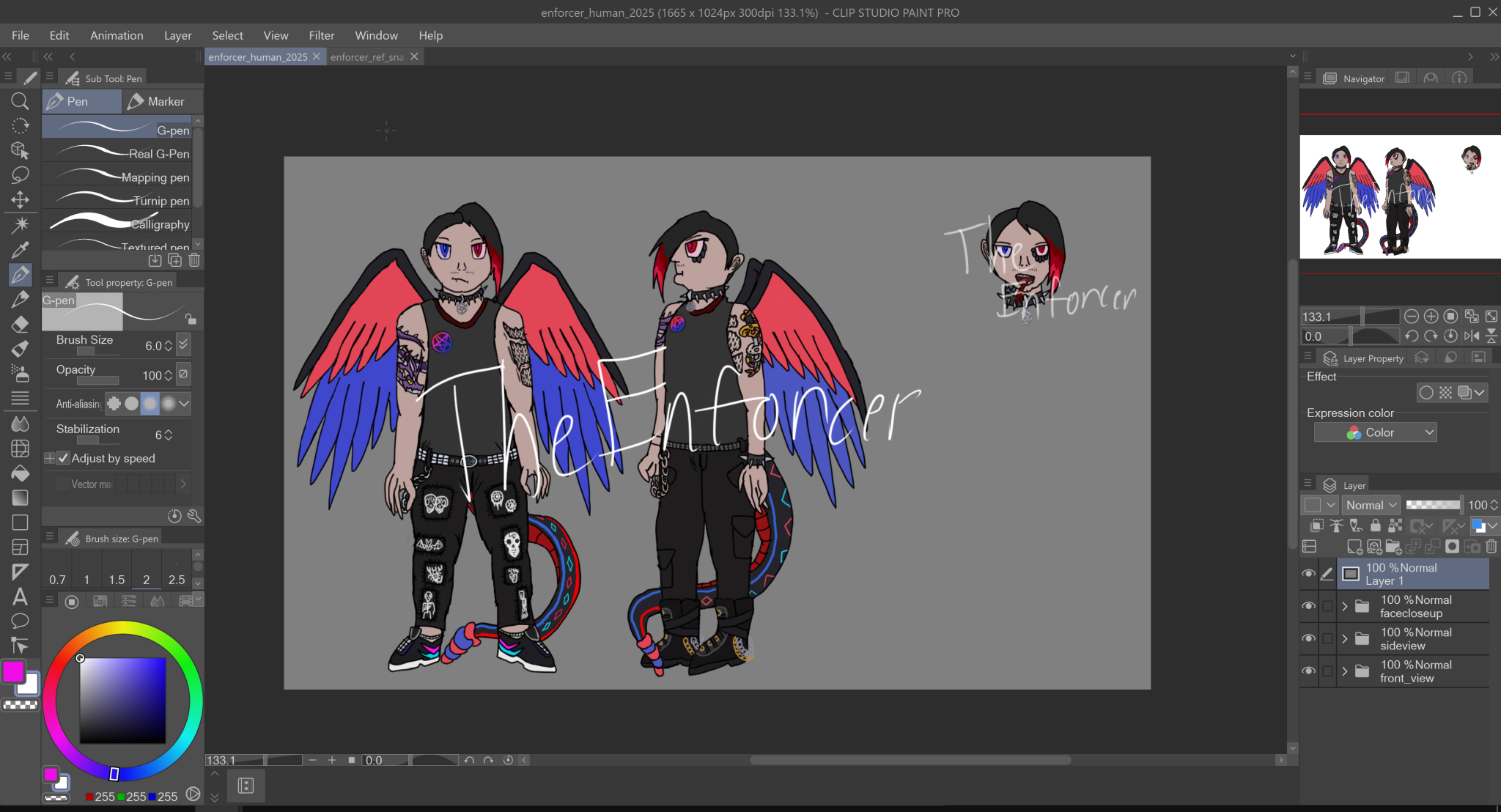Click the layer opacity slider
Viewport: 1501px width, 812px height.
coord(1433,505)
